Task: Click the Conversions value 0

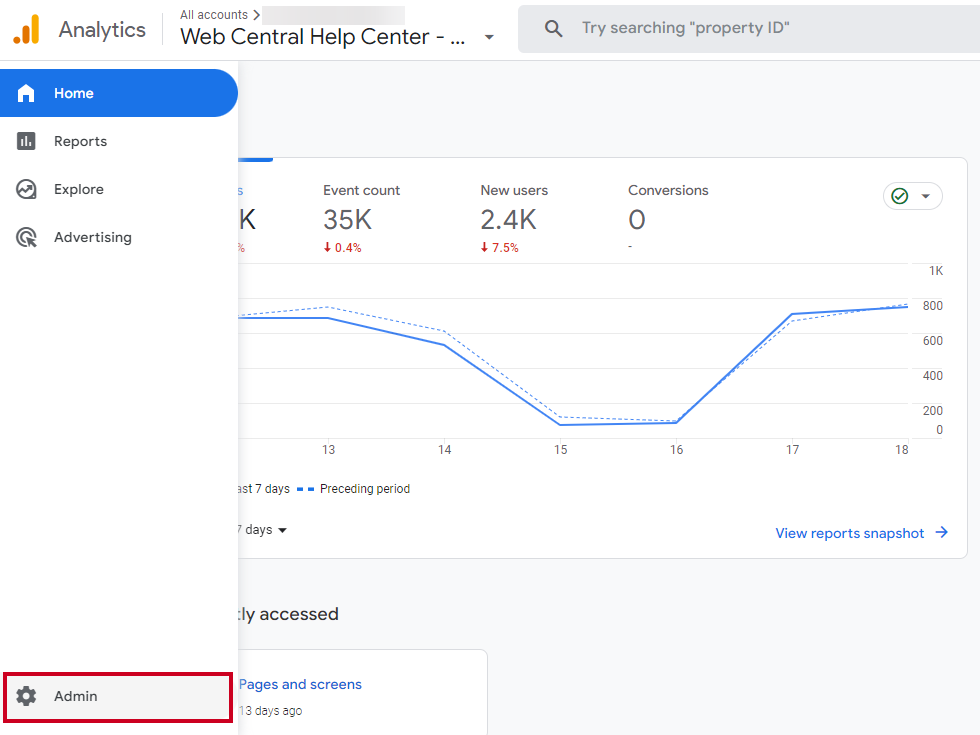Action: (637, 220)
